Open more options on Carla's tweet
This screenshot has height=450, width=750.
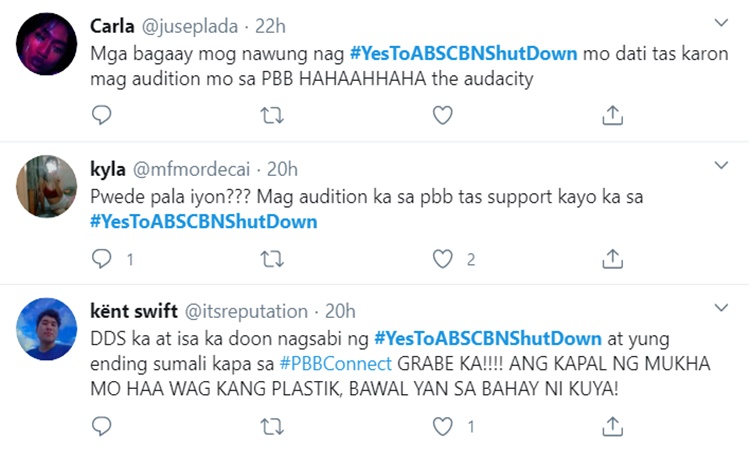pyautogui.click(x=719, y=23)
